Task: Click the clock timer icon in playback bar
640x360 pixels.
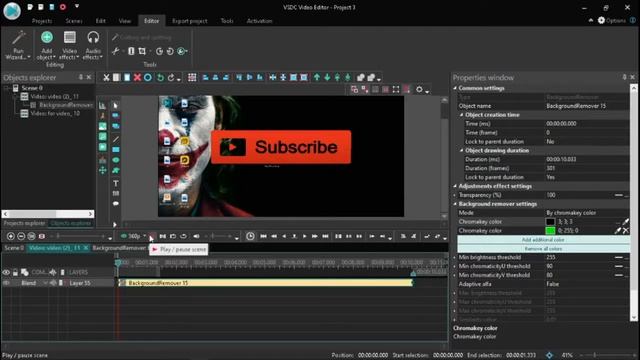Action: pyautogui.click(x=250, y=236)
